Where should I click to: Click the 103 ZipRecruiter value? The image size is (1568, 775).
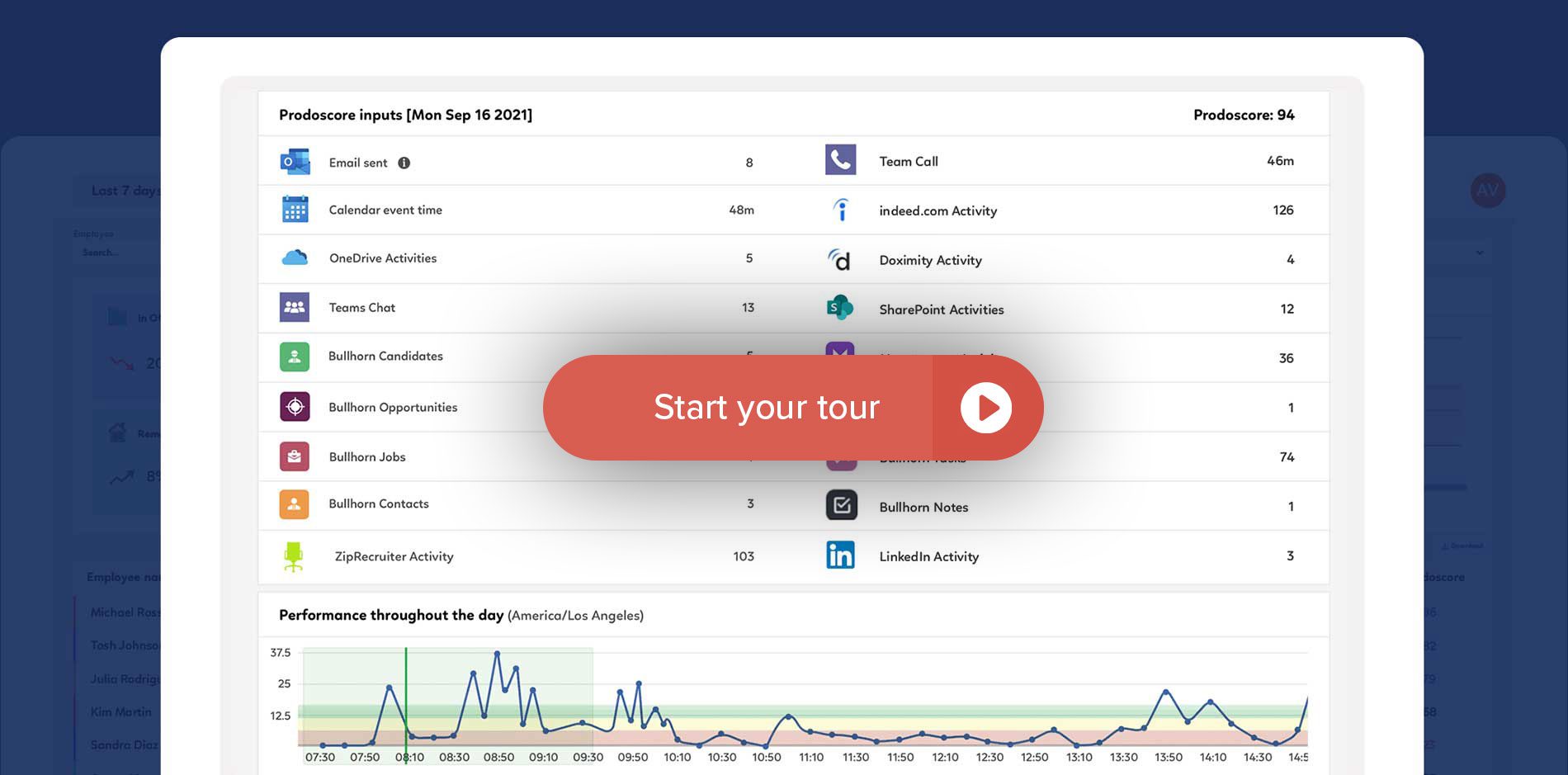[744, 556]
